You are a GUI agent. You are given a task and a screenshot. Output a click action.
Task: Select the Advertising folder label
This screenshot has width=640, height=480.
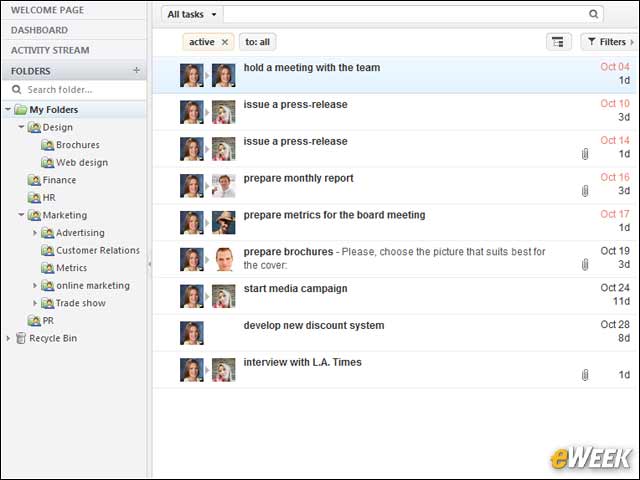coord(80,233)
